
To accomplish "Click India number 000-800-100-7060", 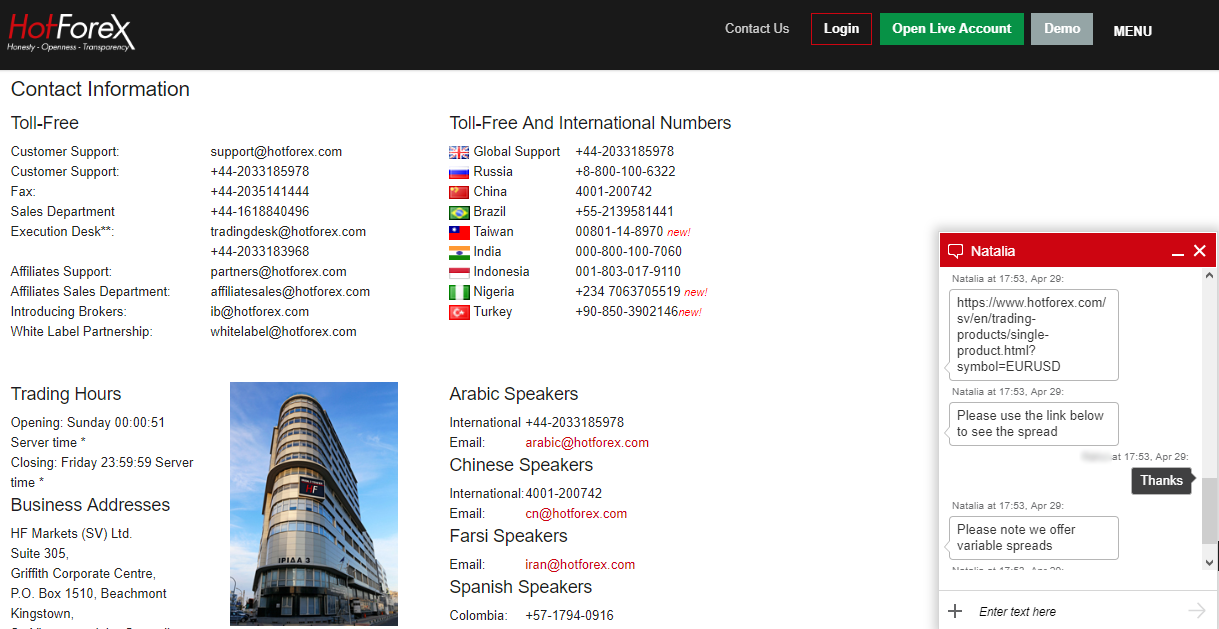I will coord(628,252).
